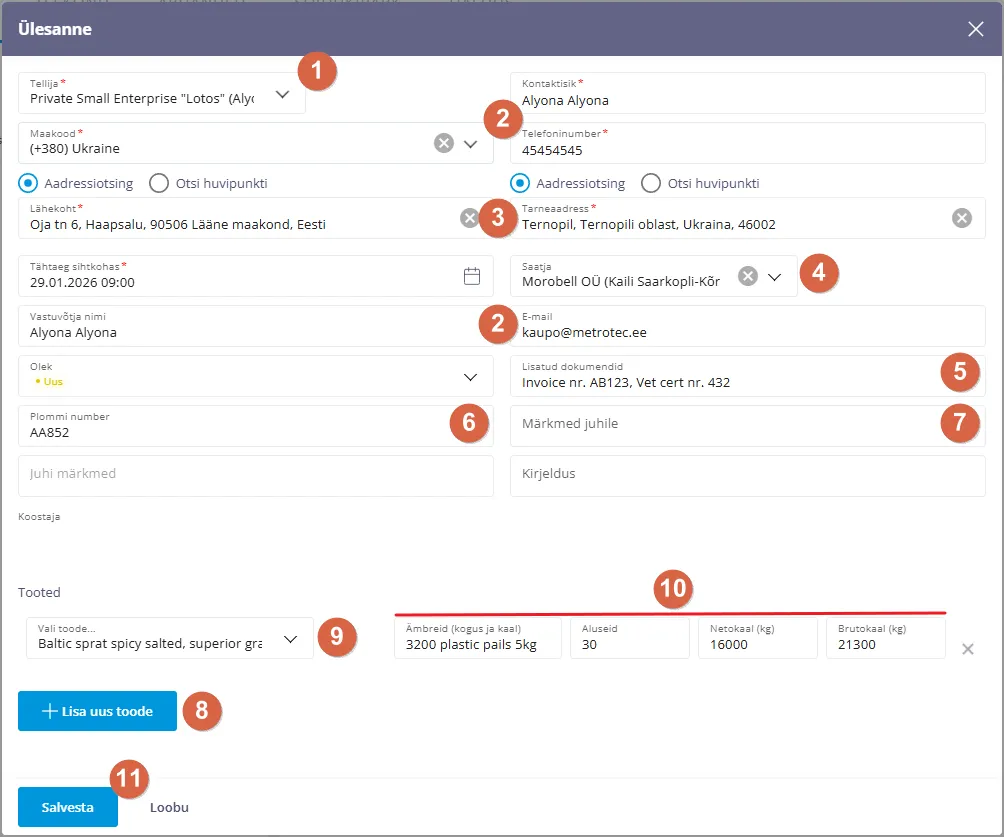1004x837 pixels.
Task: Clear the Saatja sender selection
Action: tap(747, 276)
